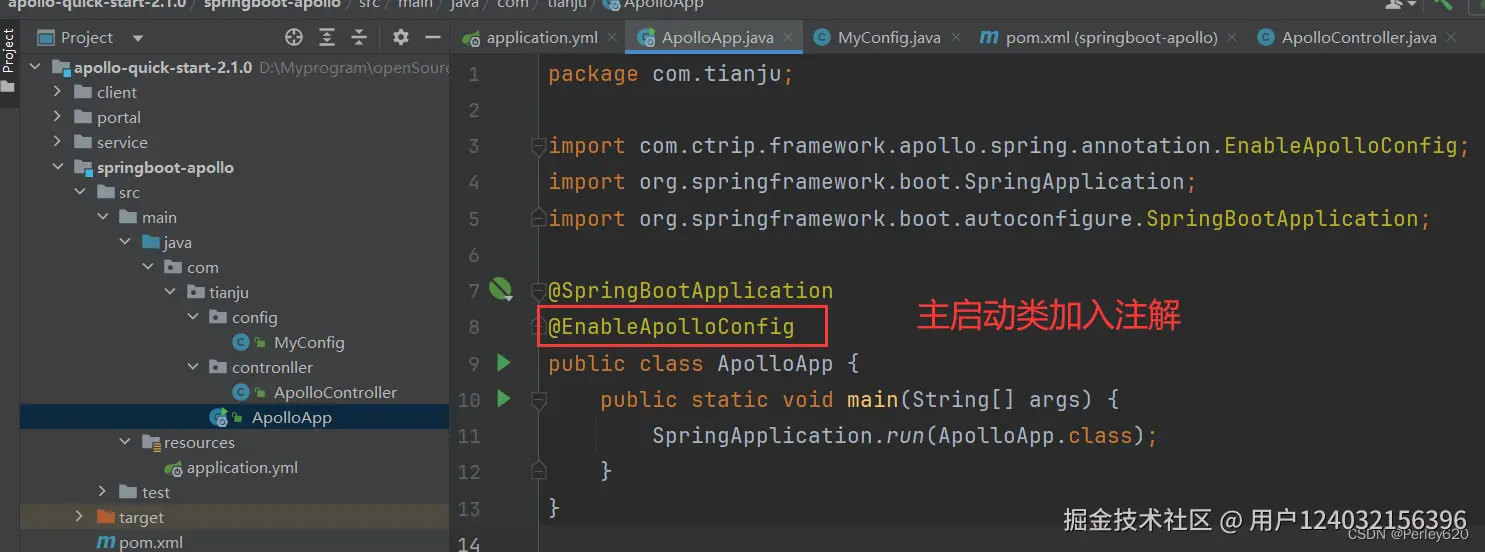1485x552 pixels.
Task: Select ApolloApp in project tree
Action: (x=291, y=417)
